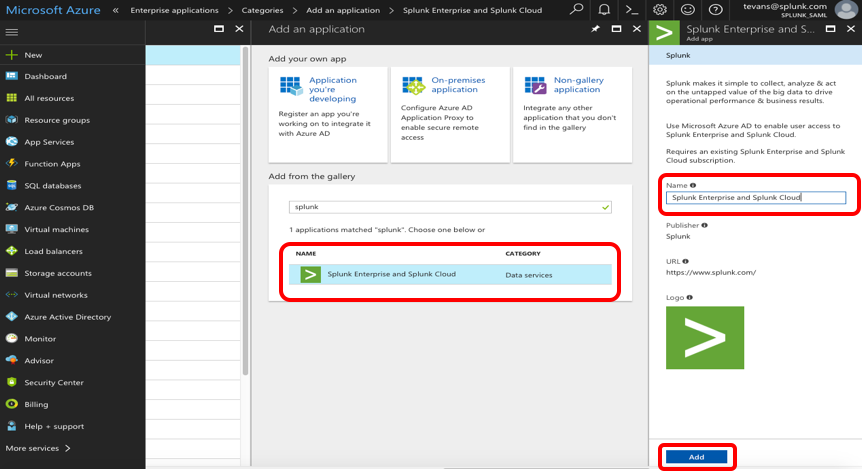Click the Storage accounts icon
This screenshot has height=471, width=862.
click(12, 273)
